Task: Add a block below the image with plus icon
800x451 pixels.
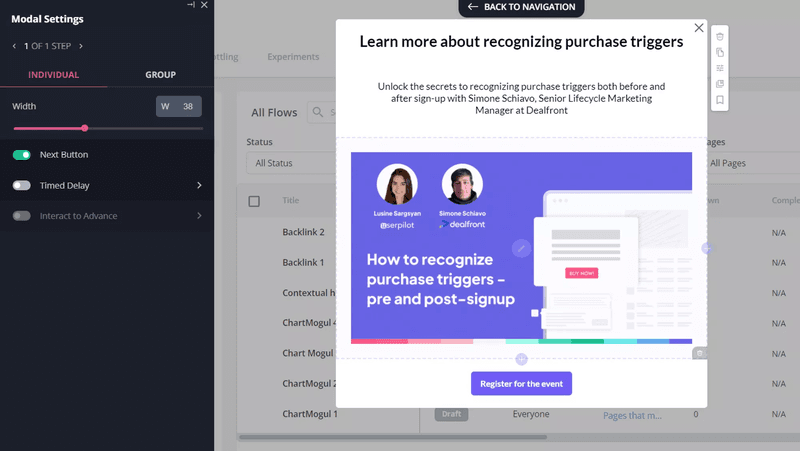Action: [x=521, y=359]
